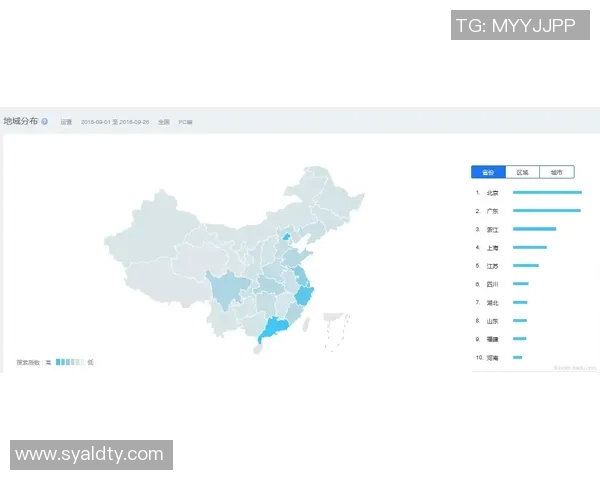Click Jiangsu province on the map
The height and width of the screenshot is (480, 600).
302,276
